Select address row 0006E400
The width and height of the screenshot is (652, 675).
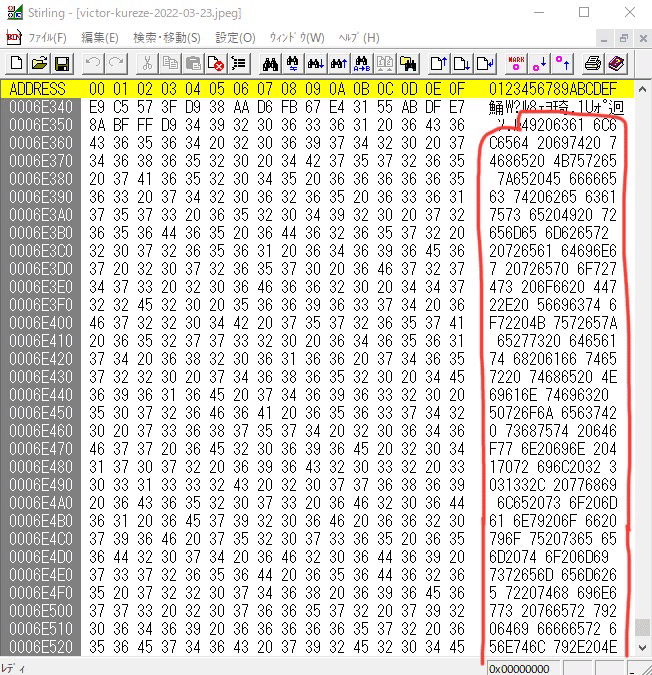[41, 323]
